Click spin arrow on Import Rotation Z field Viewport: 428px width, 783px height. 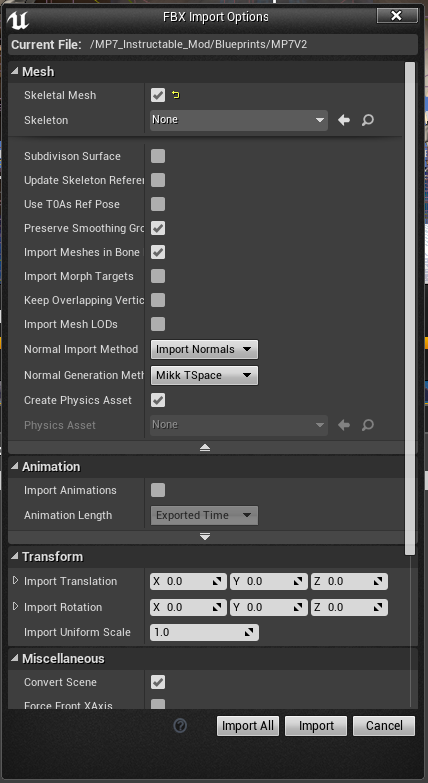(378, 607)
